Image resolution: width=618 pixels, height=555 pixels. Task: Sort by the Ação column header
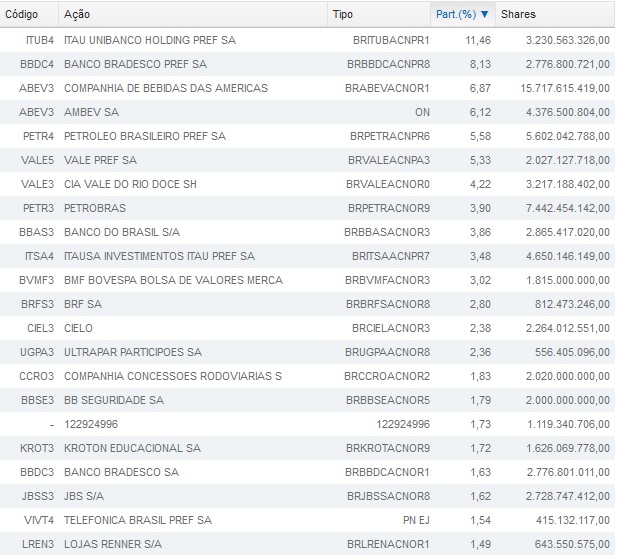click(74, 14)
